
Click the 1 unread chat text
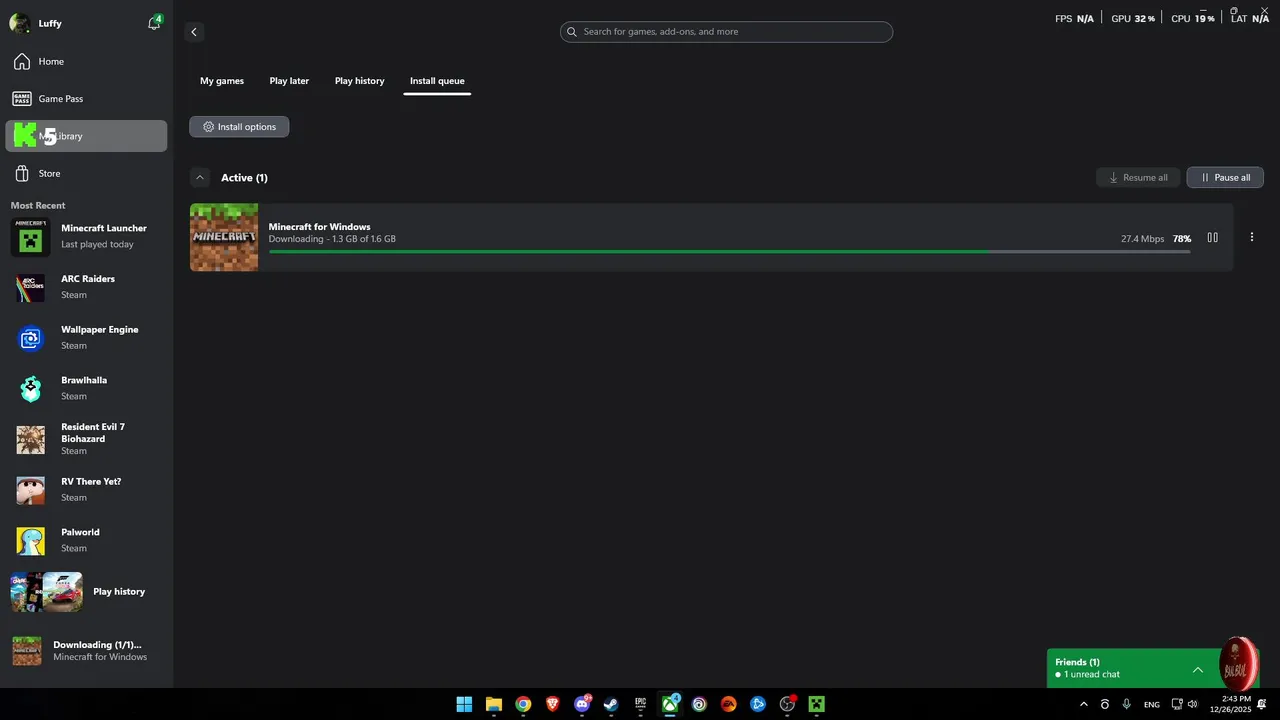[x=1092, y=675]
